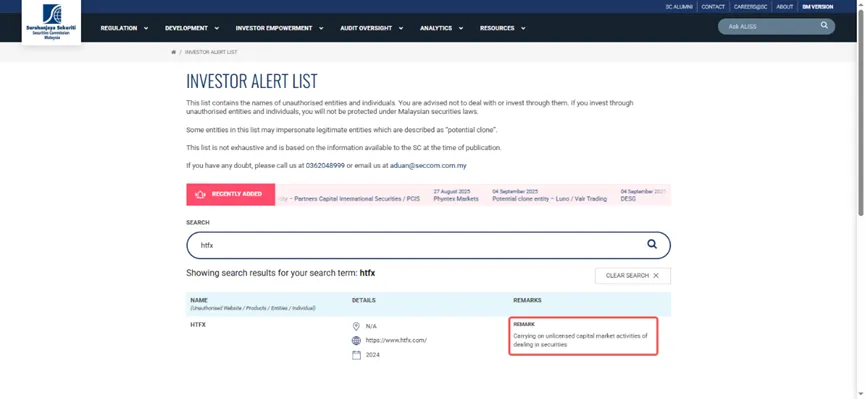
Task: Open the https://www.htfx.com/ link
Action: (x=396, y=341)
